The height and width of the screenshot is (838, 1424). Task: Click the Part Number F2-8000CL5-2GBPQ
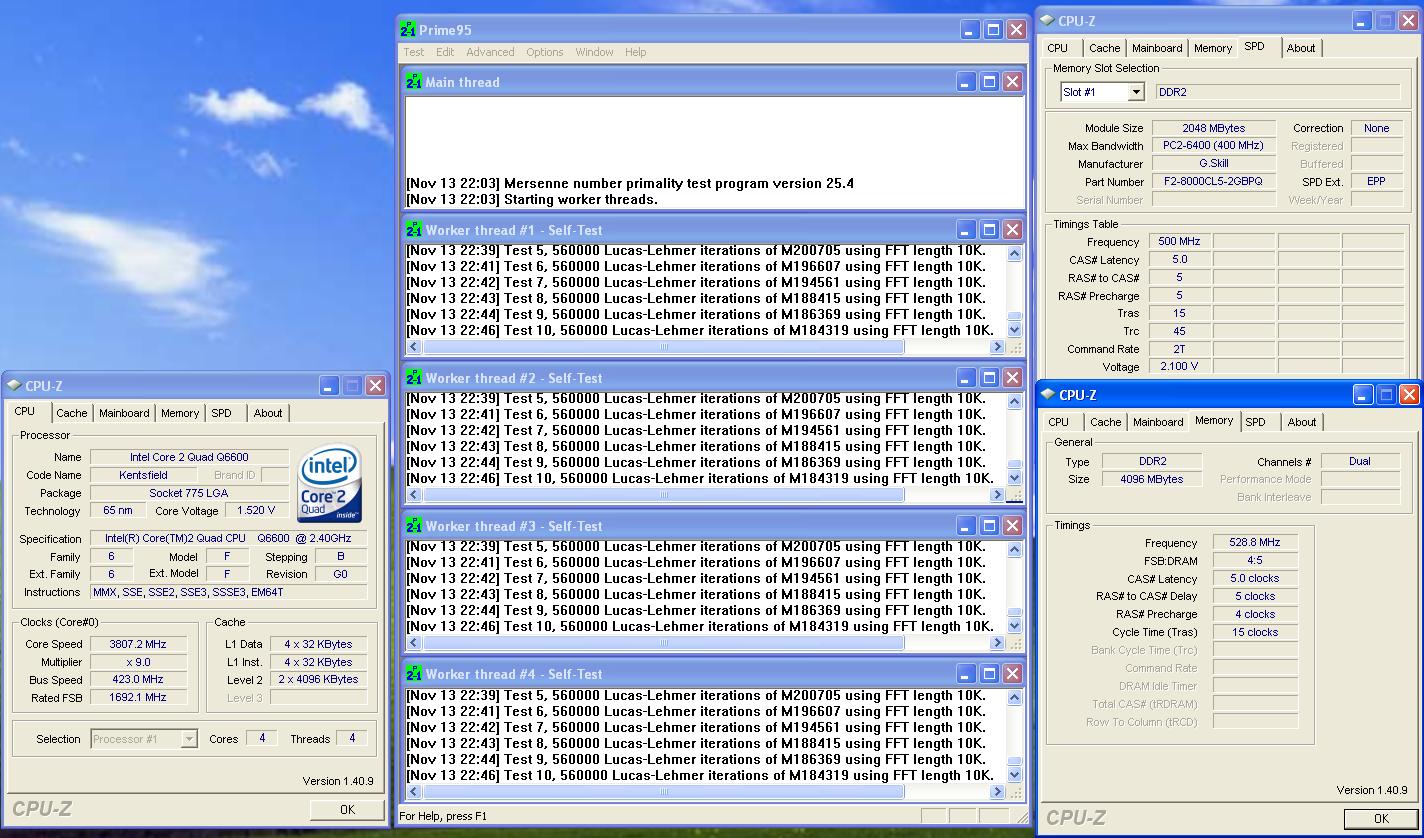tap(1214, 182)
